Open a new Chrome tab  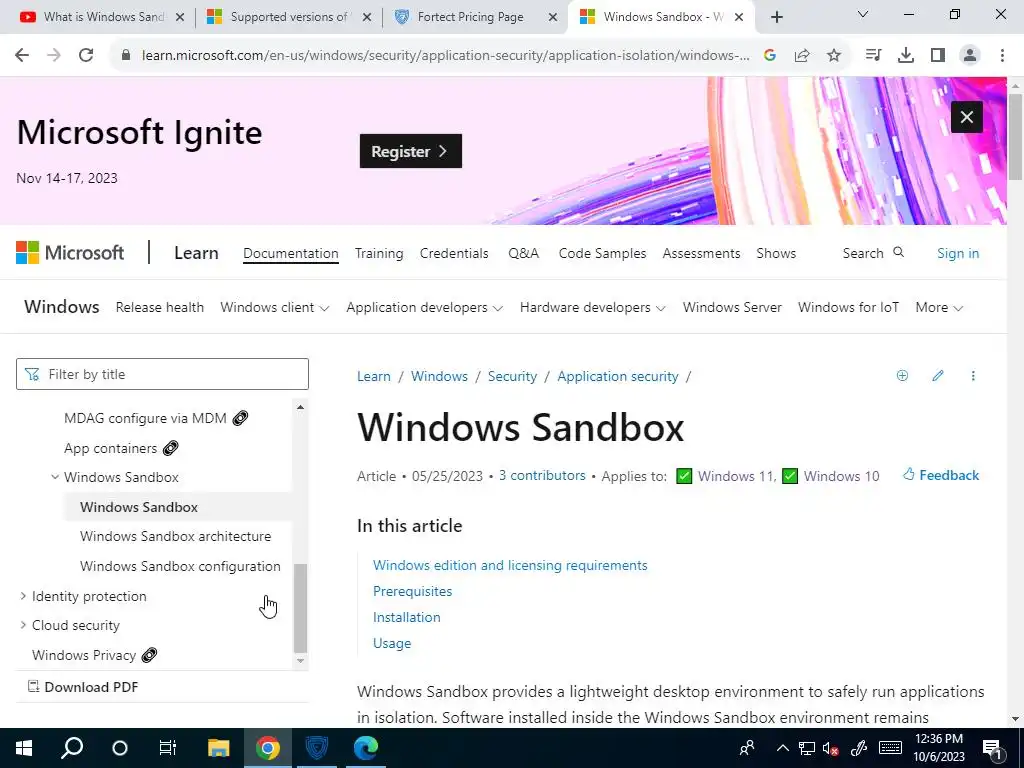coord(776,17)
